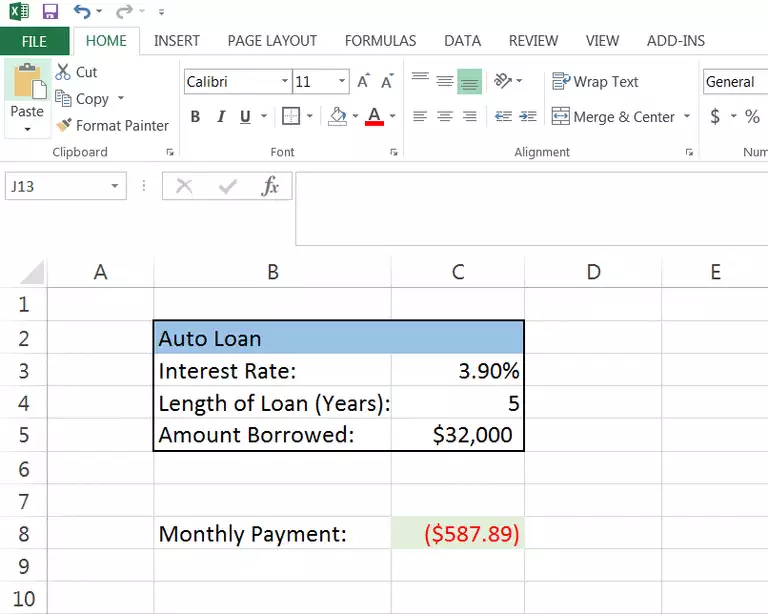Apply the red font color swatch
This screenshot has height=614, width=768.
(375, 117)
